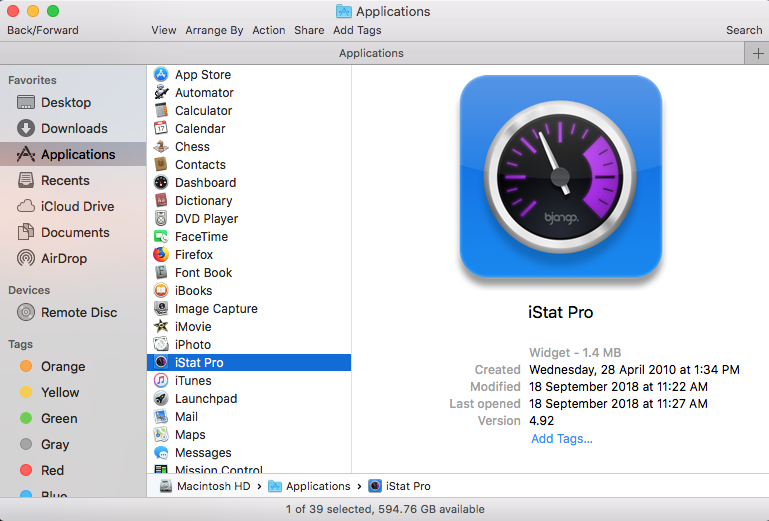Select the Applications tab
Screen dimensions: 769x521
[x=371, y=53]
